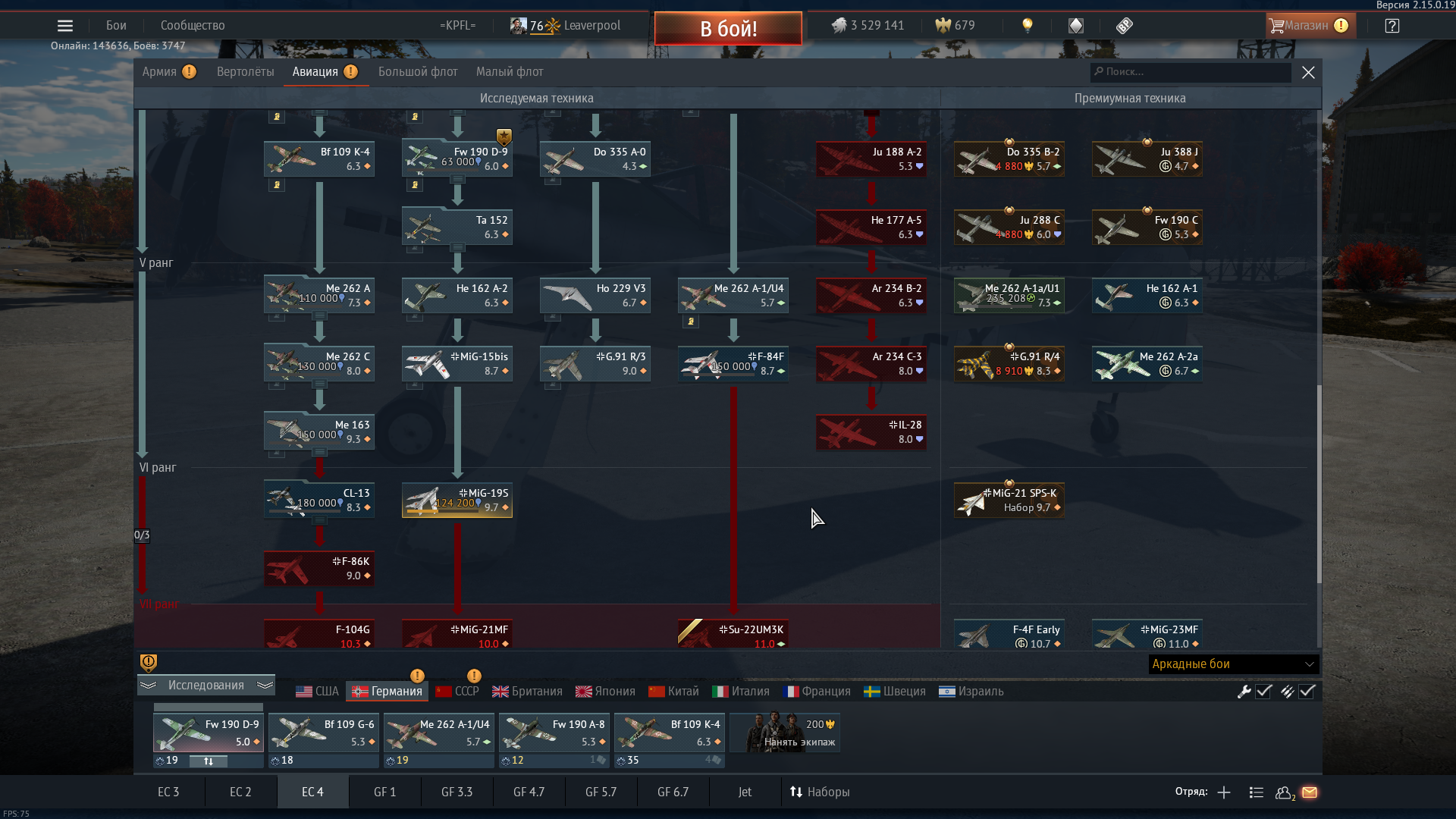This screenshot has width=1456, height=819.
Task: Click the Golden Eagles balance icon
Action: pos(943,26)
